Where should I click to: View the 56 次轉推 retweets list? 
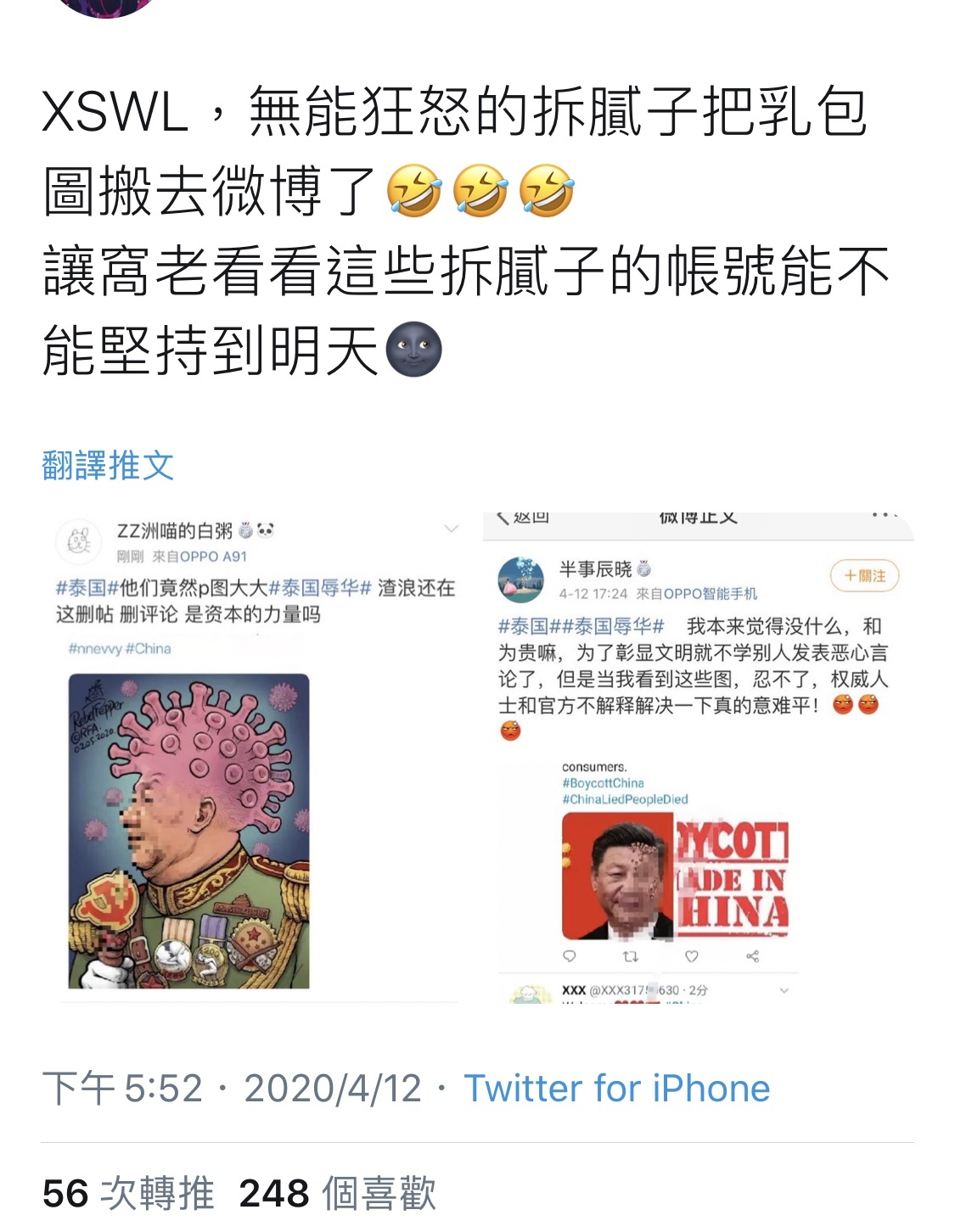[x=128, y=1194]
